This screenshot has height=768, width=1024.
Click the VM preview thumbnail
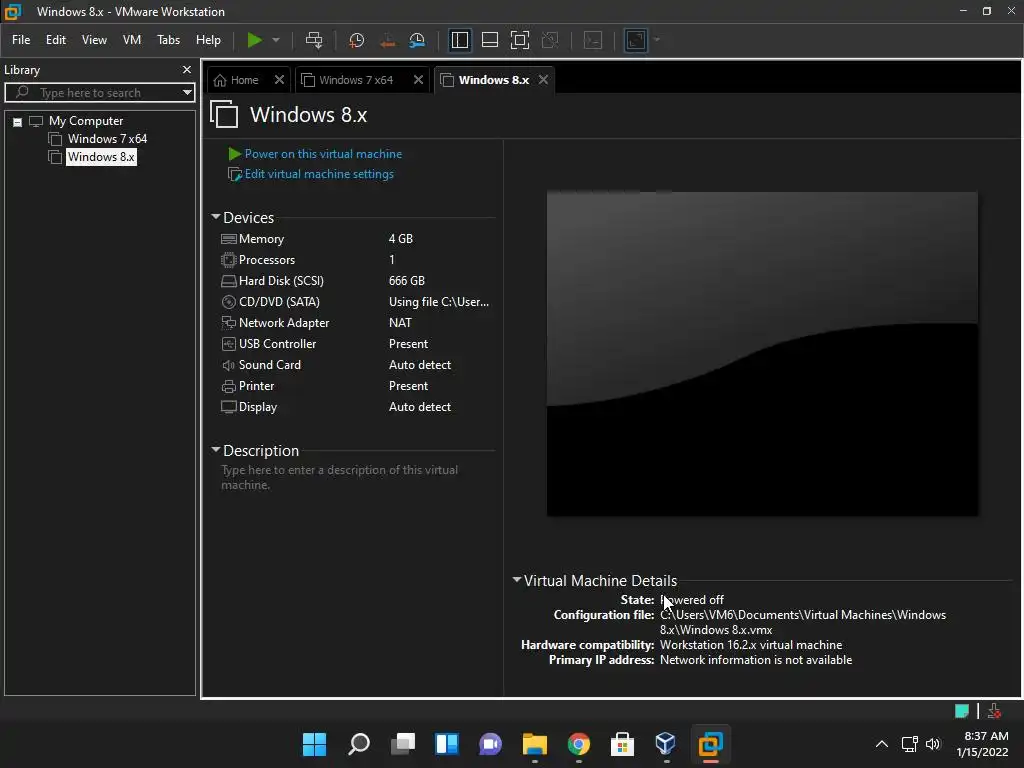tap(762, 353)
